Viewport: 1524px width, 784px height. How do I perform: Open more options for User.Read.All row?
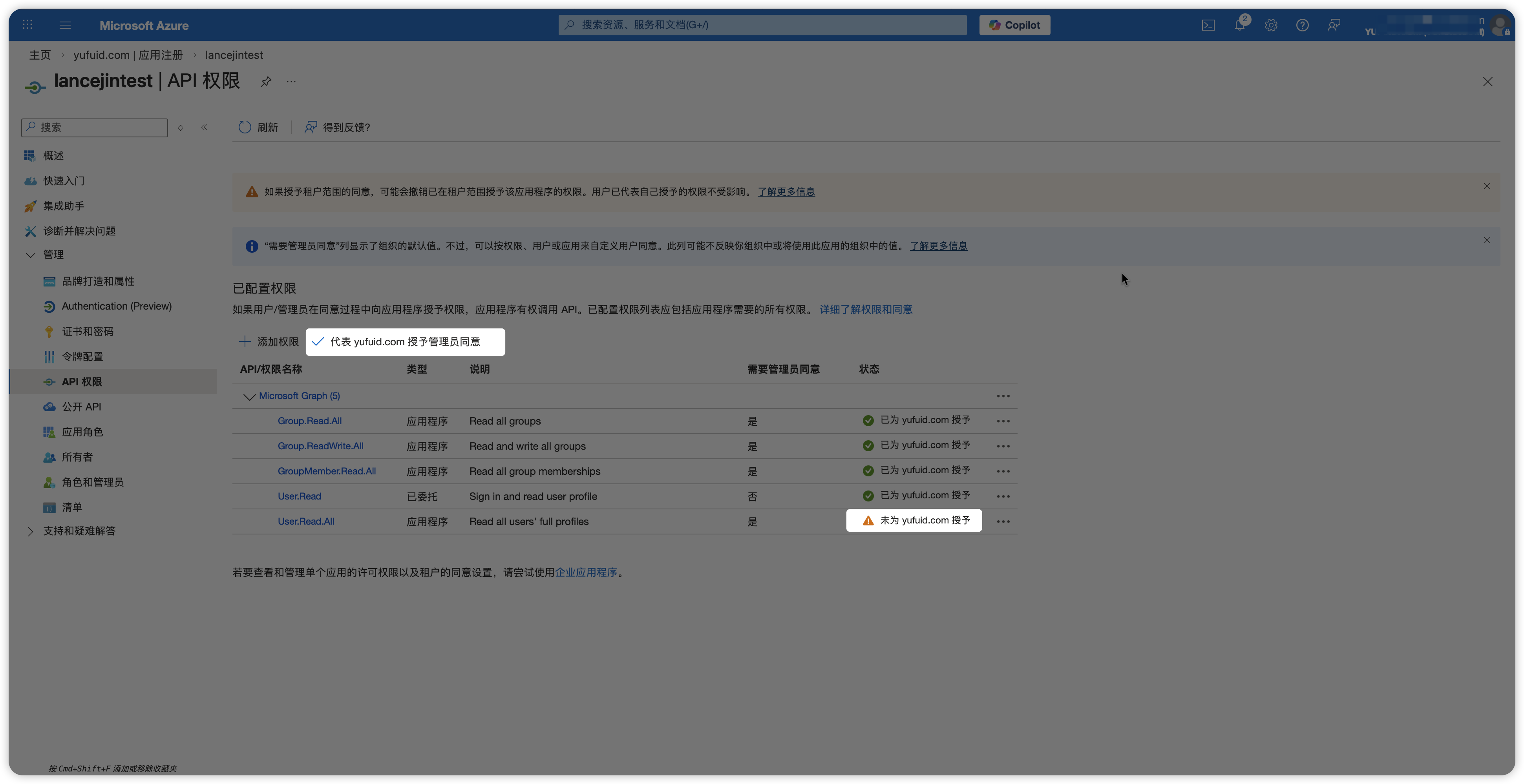point(1003,521)
